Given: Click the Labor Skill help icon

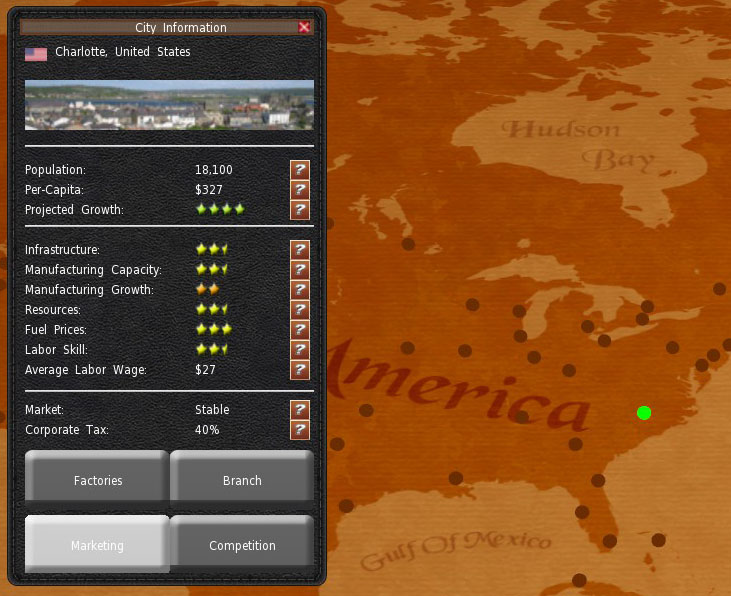Looking at the screenshot, I should 299,350.
